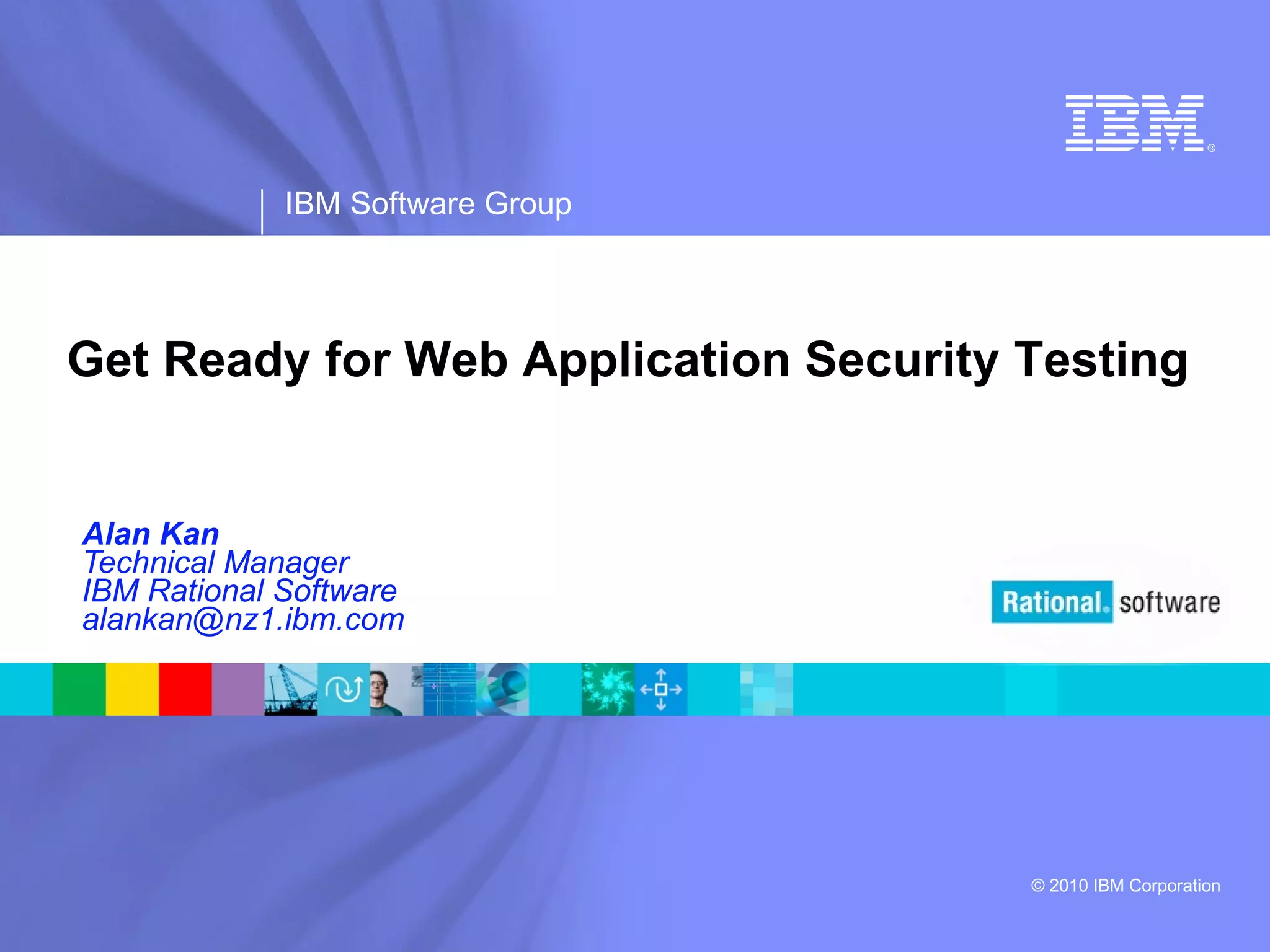Click the presenter name Alan Kan
Screen dimensions: 1270x952
click(x=151, y=534)
